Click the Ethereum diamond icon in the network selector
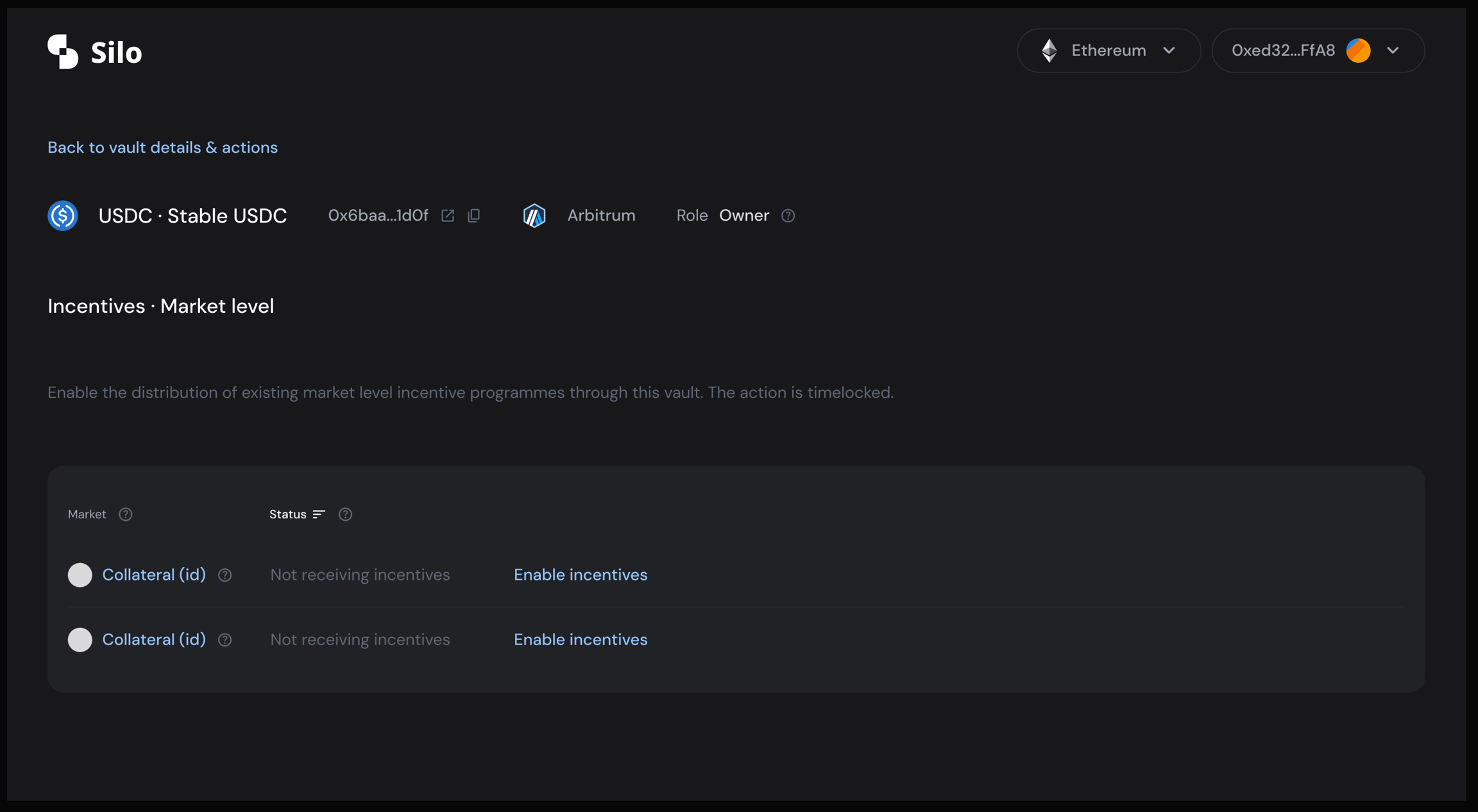Image resolution: width=1478 pixels, height=812 pixels. (1048, 50)
